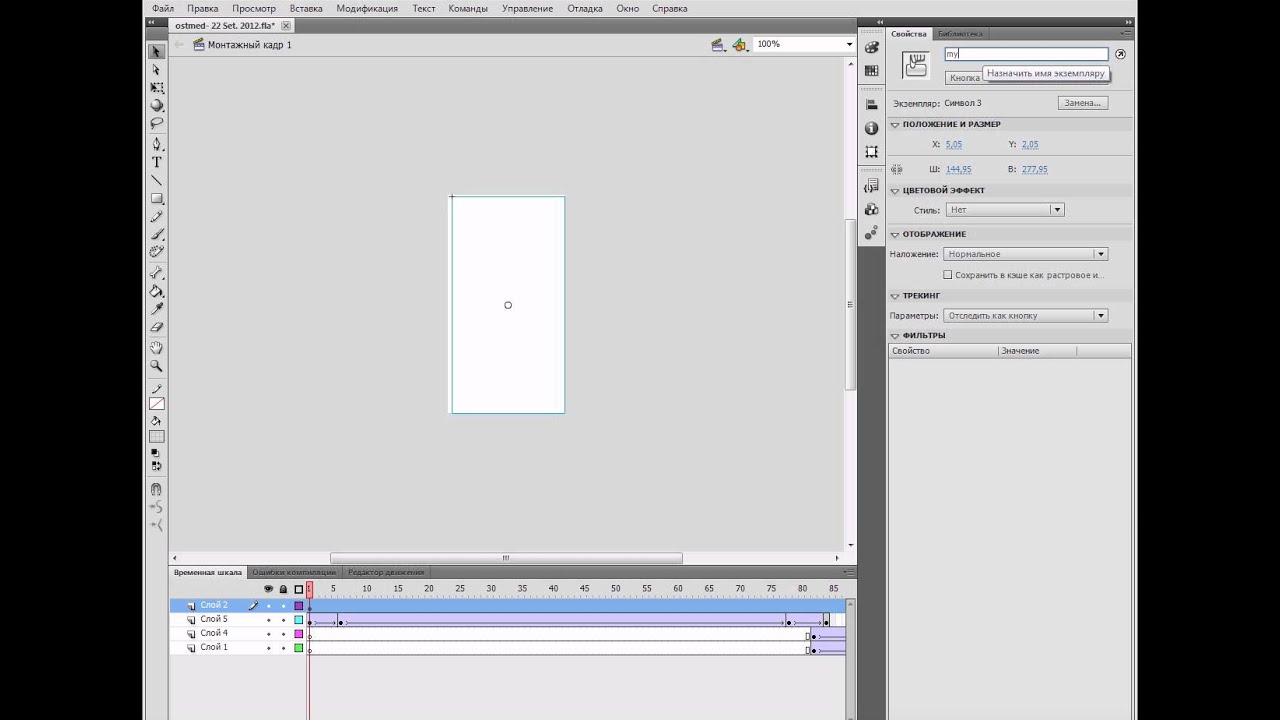The image size is (1280, 720).
Task: Toggle visibility dot of Слой 2
Action: [268, 606]
